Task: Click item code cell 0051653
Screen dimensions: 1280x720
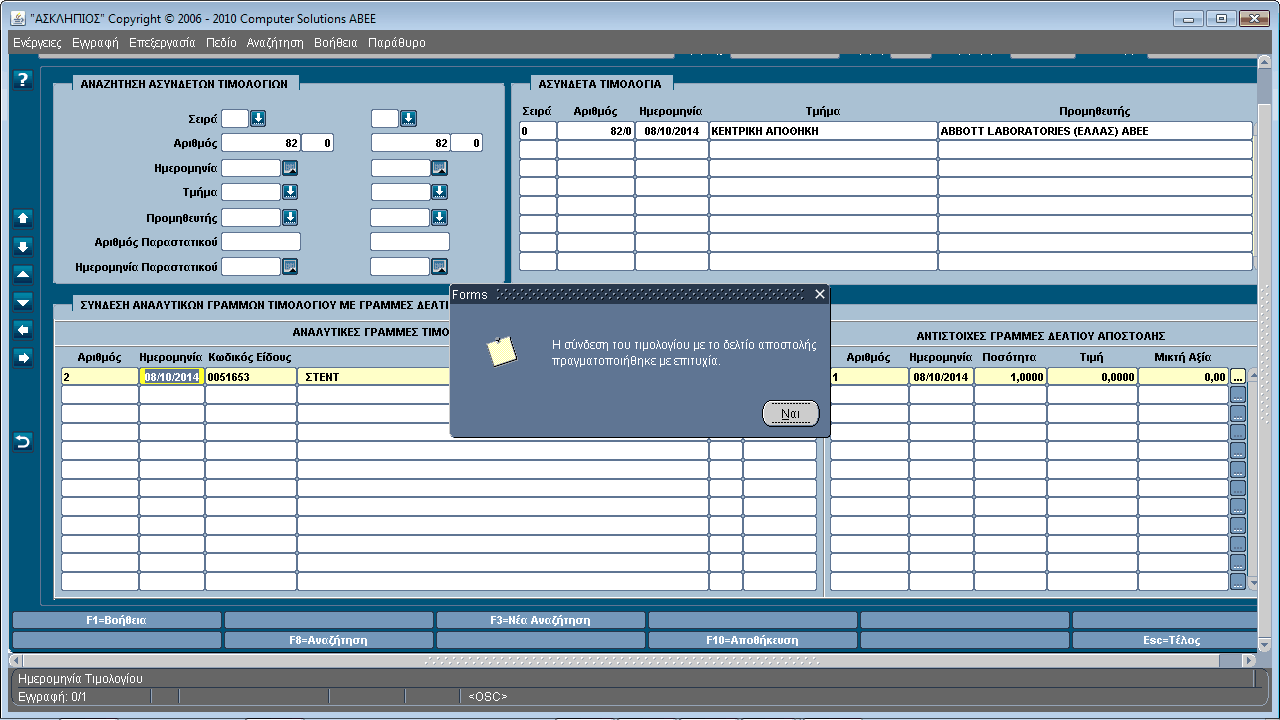Action: click(x=251, y=377)
